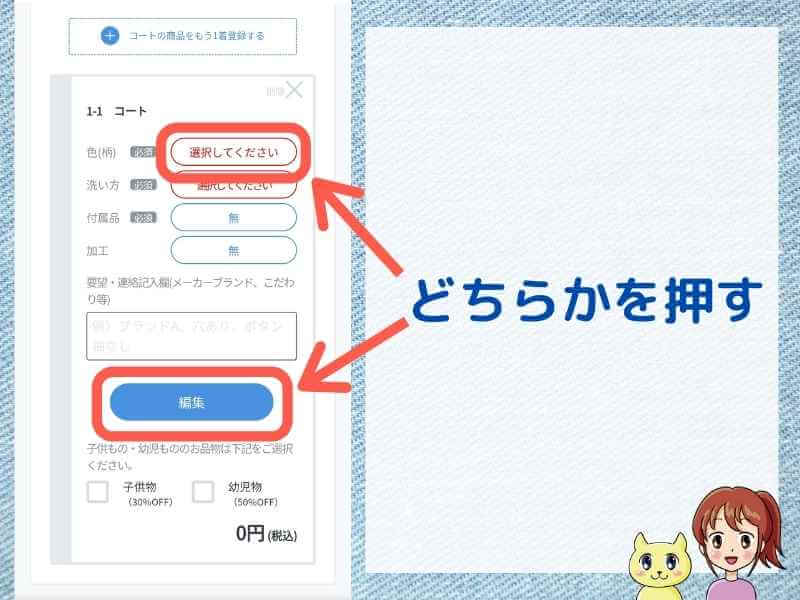Click the red-haired girl character illustration
800x600 pixels.
[735, 543]
